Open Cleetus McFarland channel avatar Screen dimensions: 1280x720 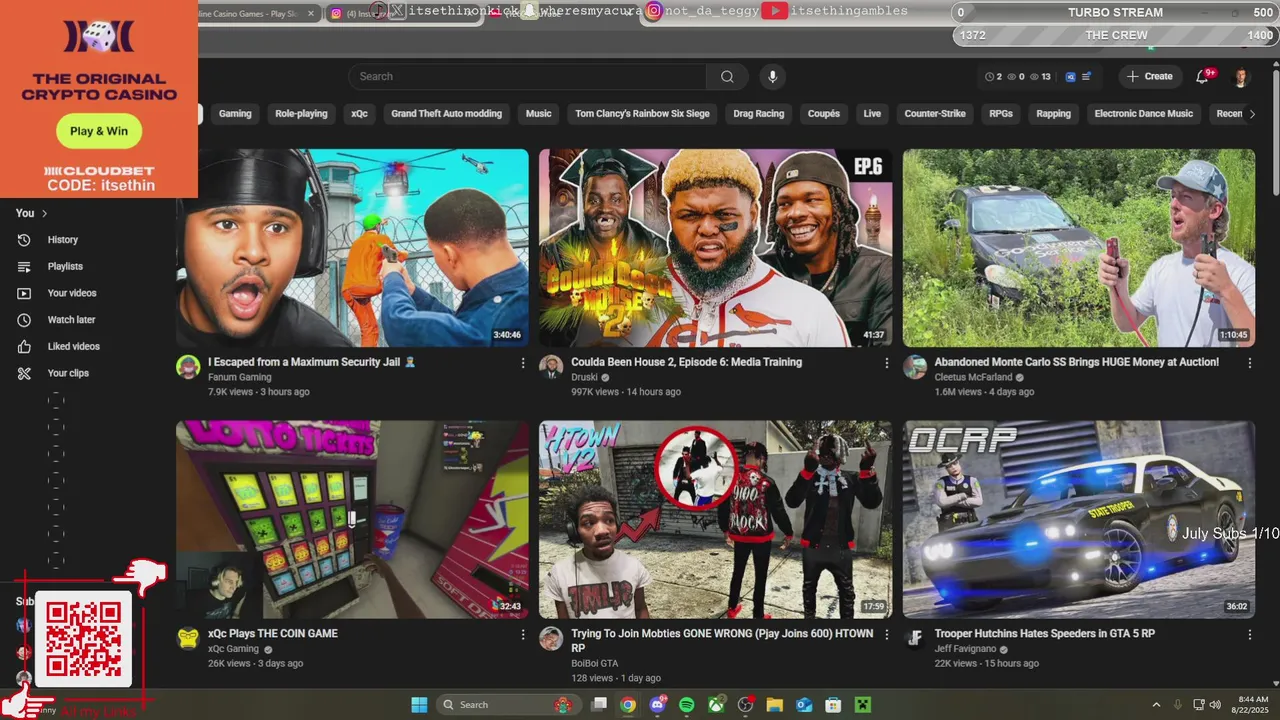coord(915,367)
